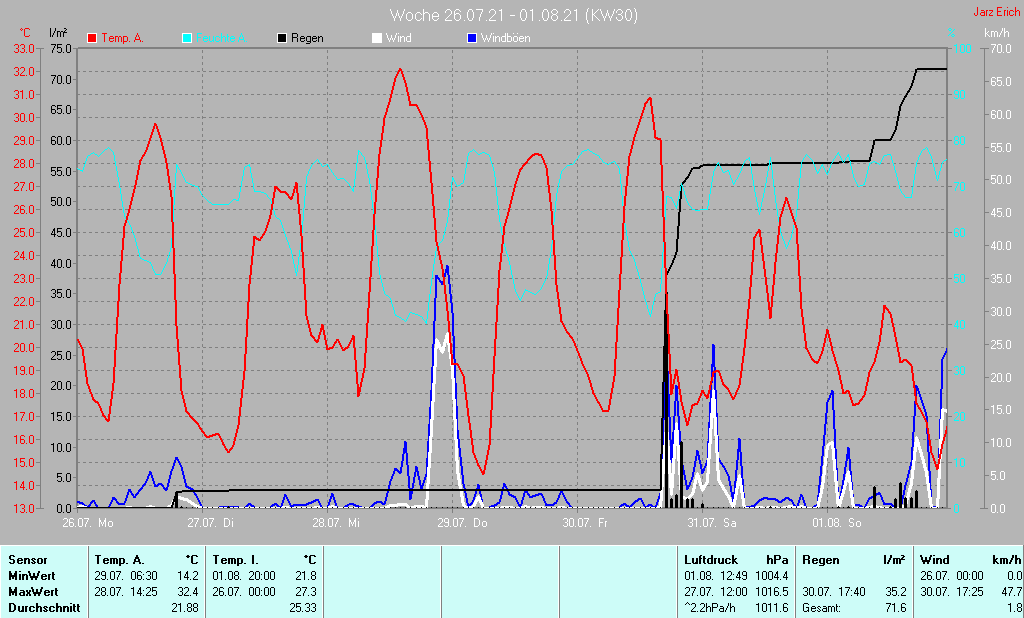
Task: Click the 'MinWert' row label
Action: [31, 576]
